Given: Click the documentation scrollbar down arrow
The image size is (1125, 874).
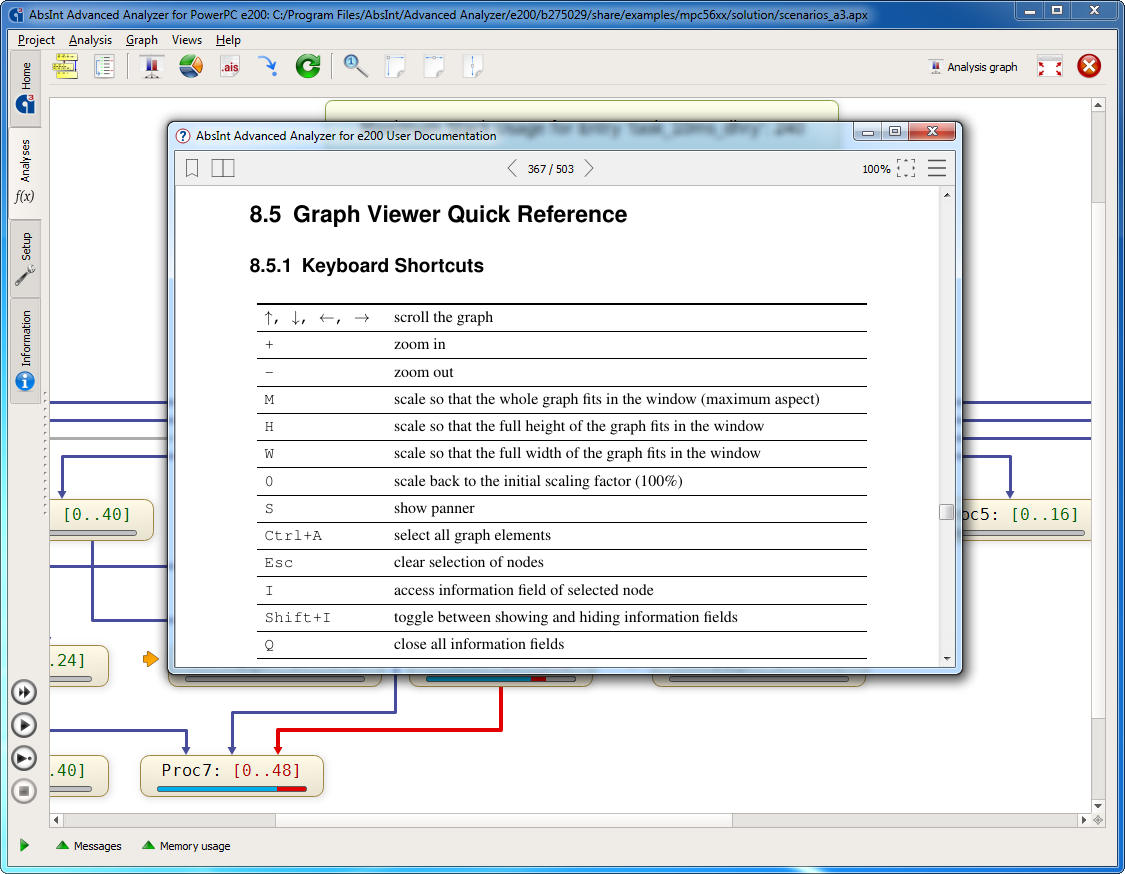Looking at the screenshot, I should 947,659.
